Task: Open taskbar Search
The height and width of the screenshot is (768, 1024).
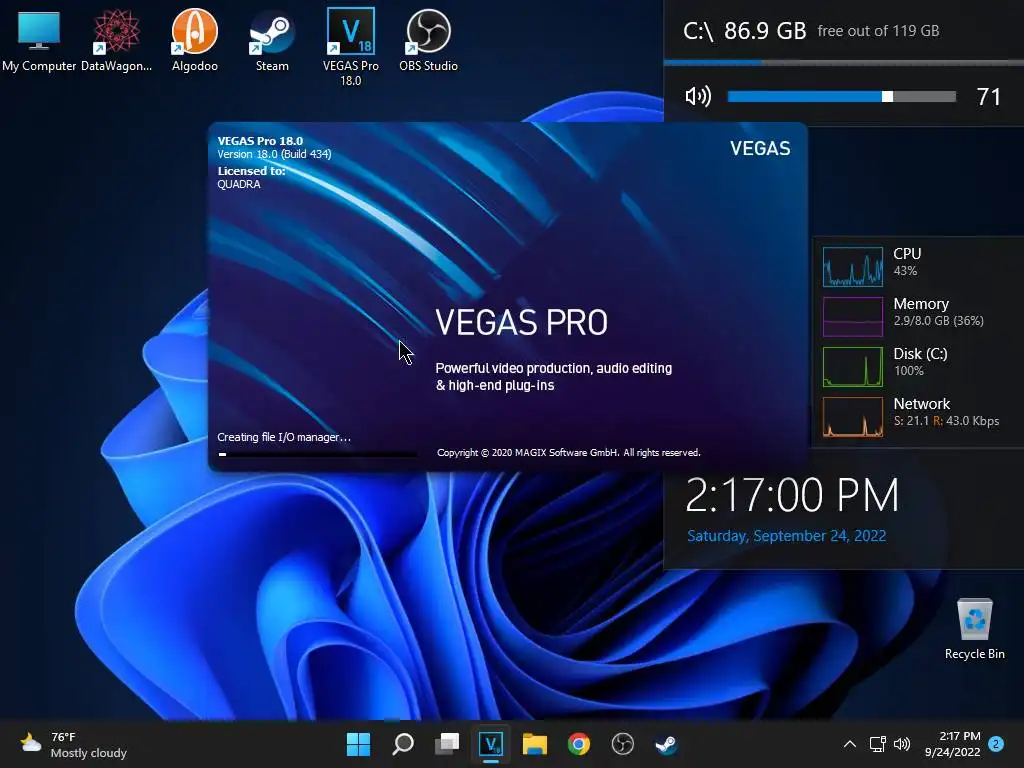Action: point(403,744)
